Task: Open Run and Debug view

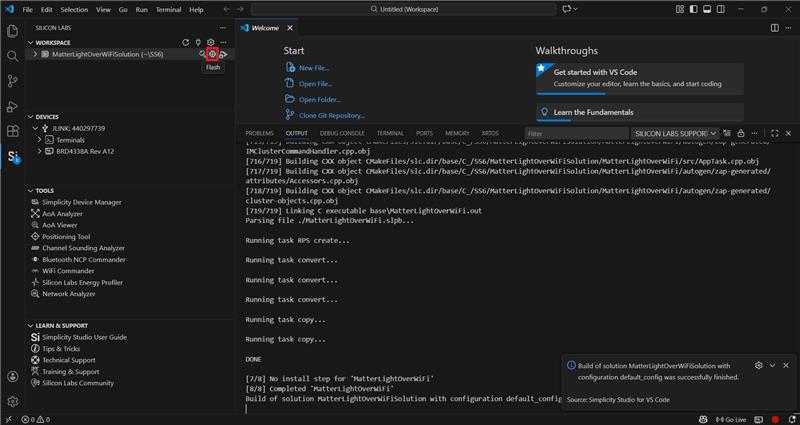Action: click(x=12, y=106)
